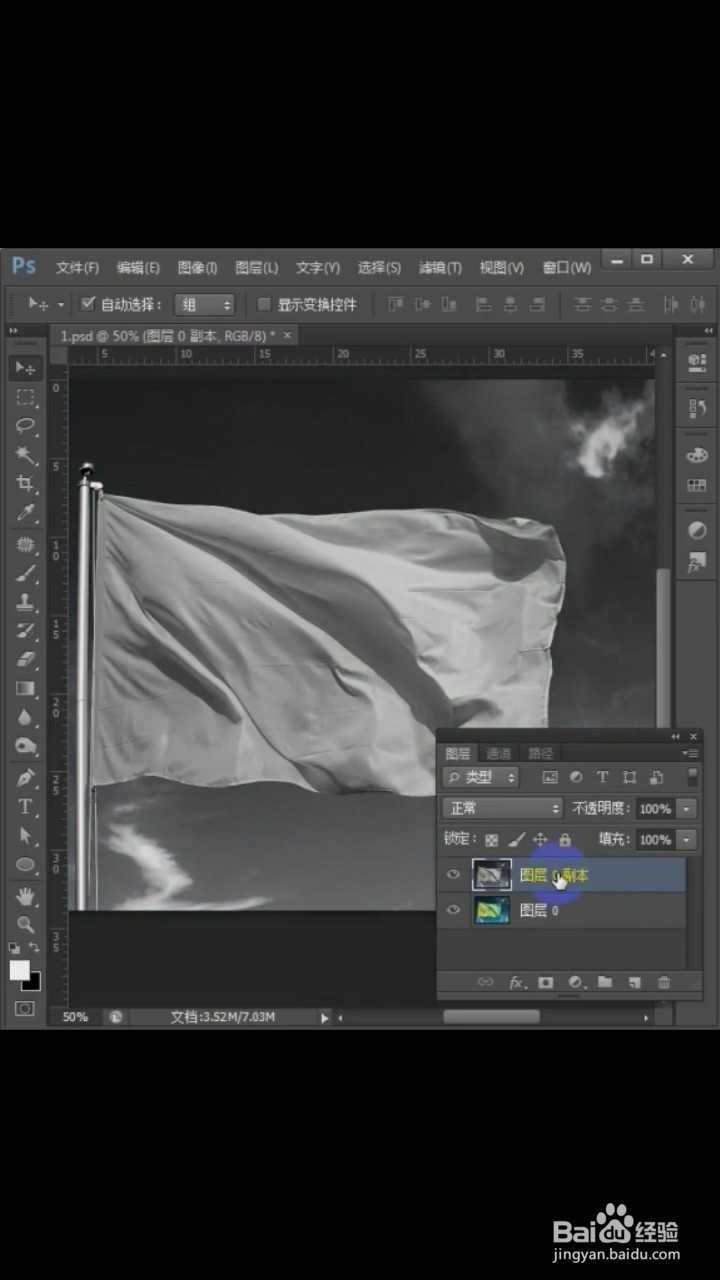Create new fill or adjustment layer
This screenshot has height=1280, width=720.
pyautogui.click(x=575, y=982)
